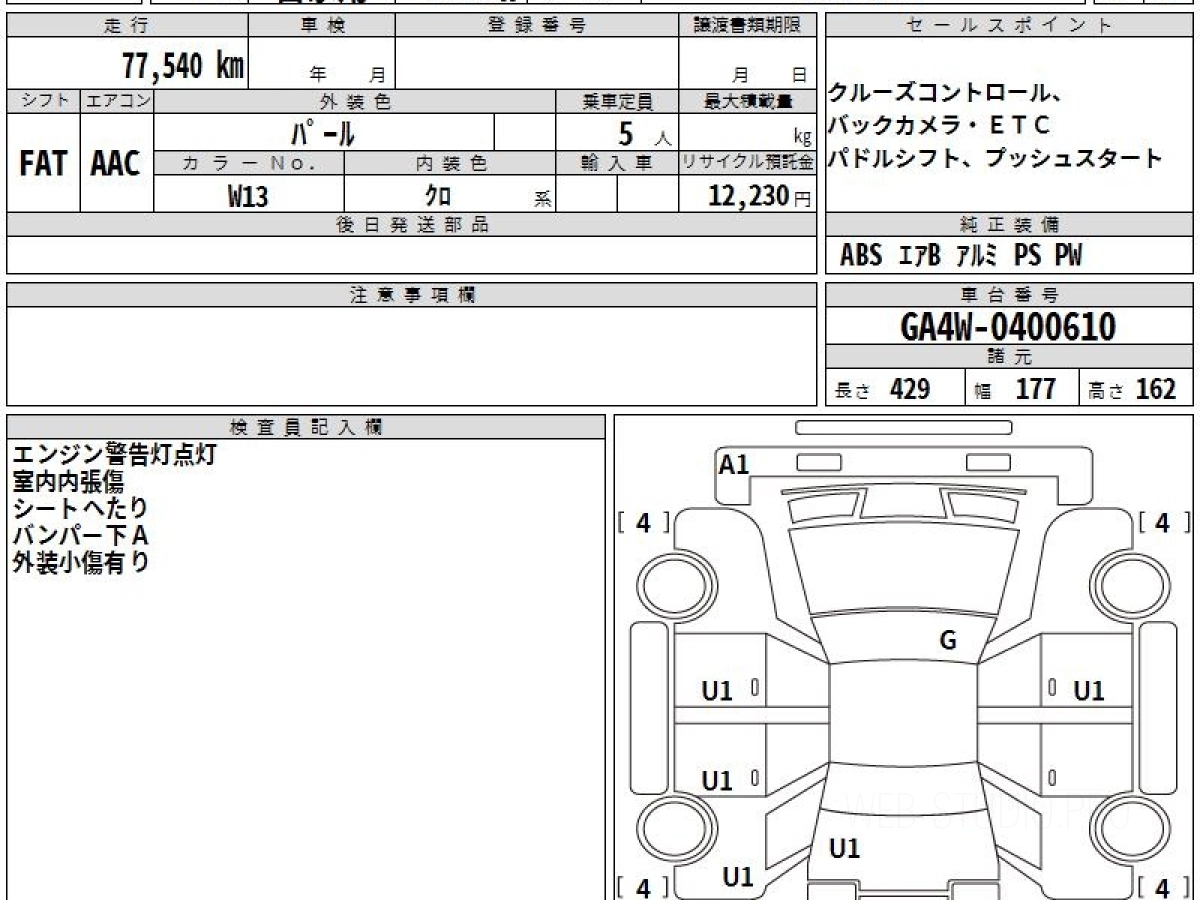The width and height of the screenshot is (1200, 900).
Task: Click the 車検 header cell
Action: point(321,26)
